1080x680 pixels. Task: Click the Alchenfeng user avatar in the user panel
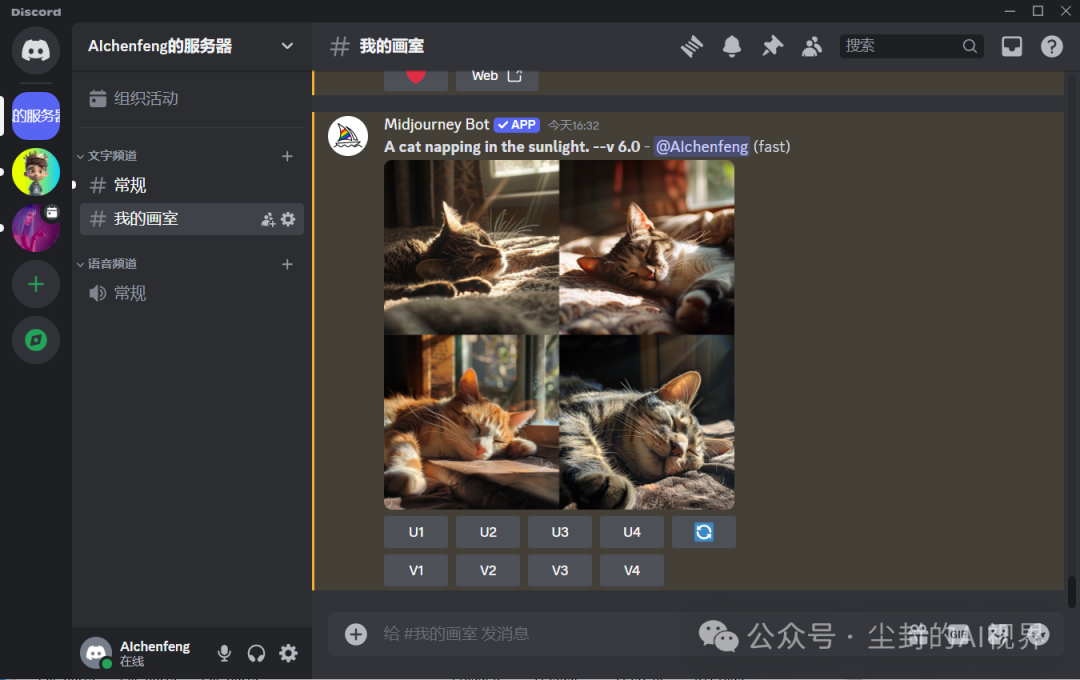tap(96, 653)
